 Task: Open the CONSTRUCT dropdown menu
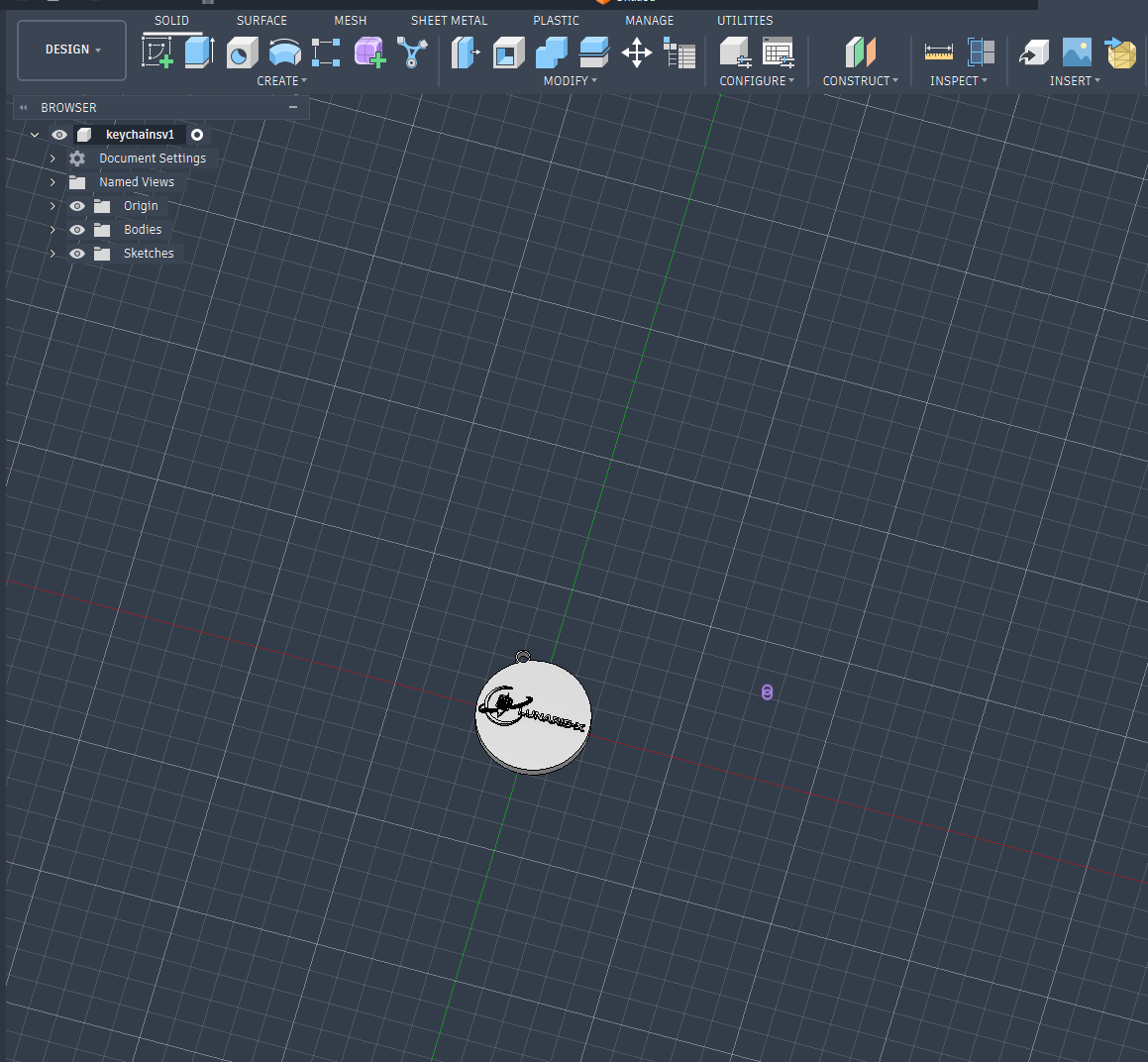tap(861, 80)
